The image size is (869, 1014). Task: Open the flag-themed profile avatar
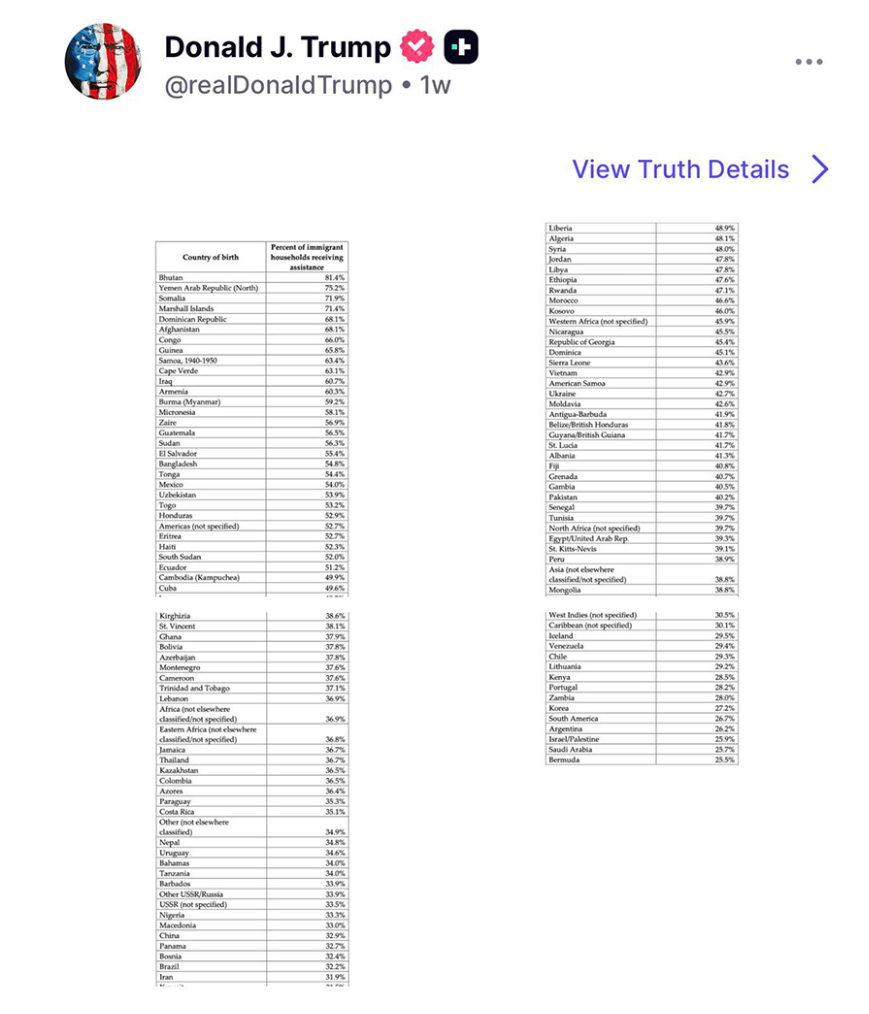pos(103,62)
